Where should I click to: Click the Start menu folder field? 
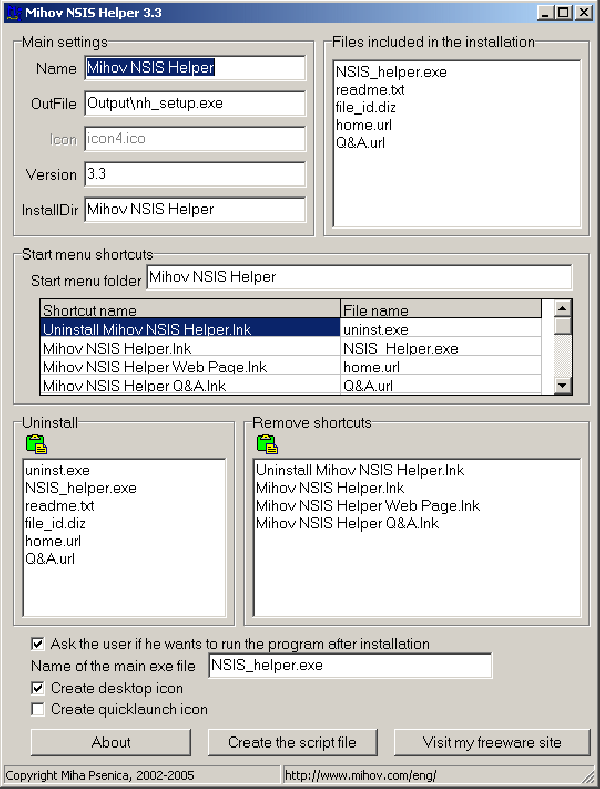[359, 277]
